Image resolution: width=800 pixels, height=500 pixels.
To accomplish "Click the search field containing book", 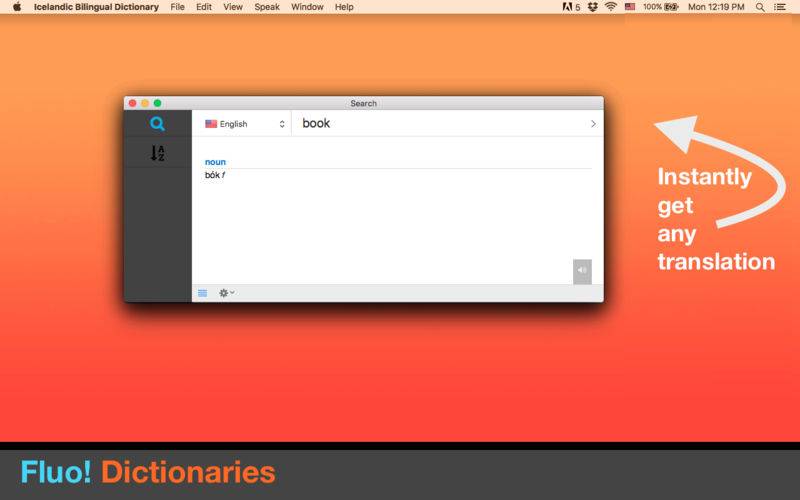I will point(439,123).
